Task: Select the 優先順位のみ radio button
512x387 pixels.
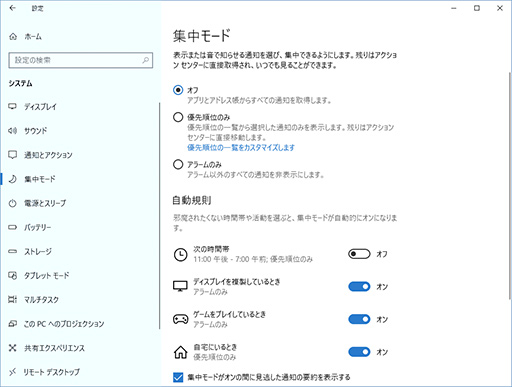Action: pos(178,117)
